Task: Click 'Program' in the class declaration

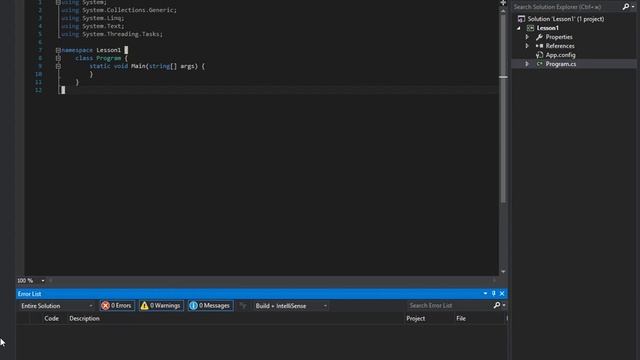Action: (x=109, y=58)
